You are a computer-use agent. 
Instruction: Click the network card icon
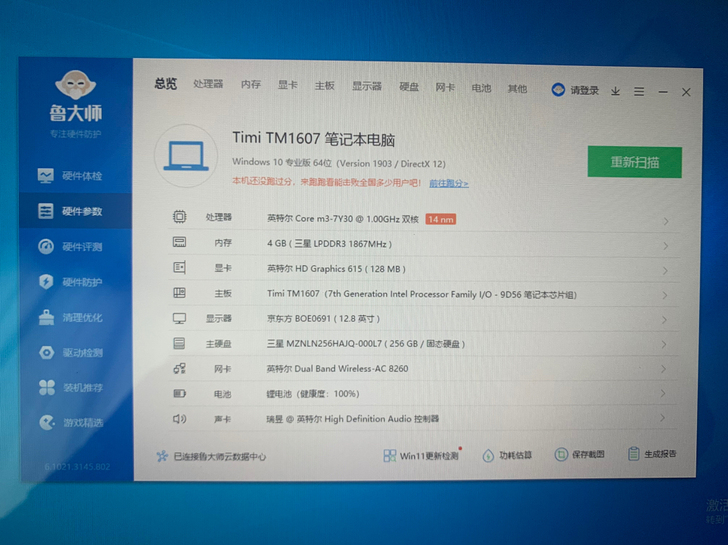(x=179, y=369)
